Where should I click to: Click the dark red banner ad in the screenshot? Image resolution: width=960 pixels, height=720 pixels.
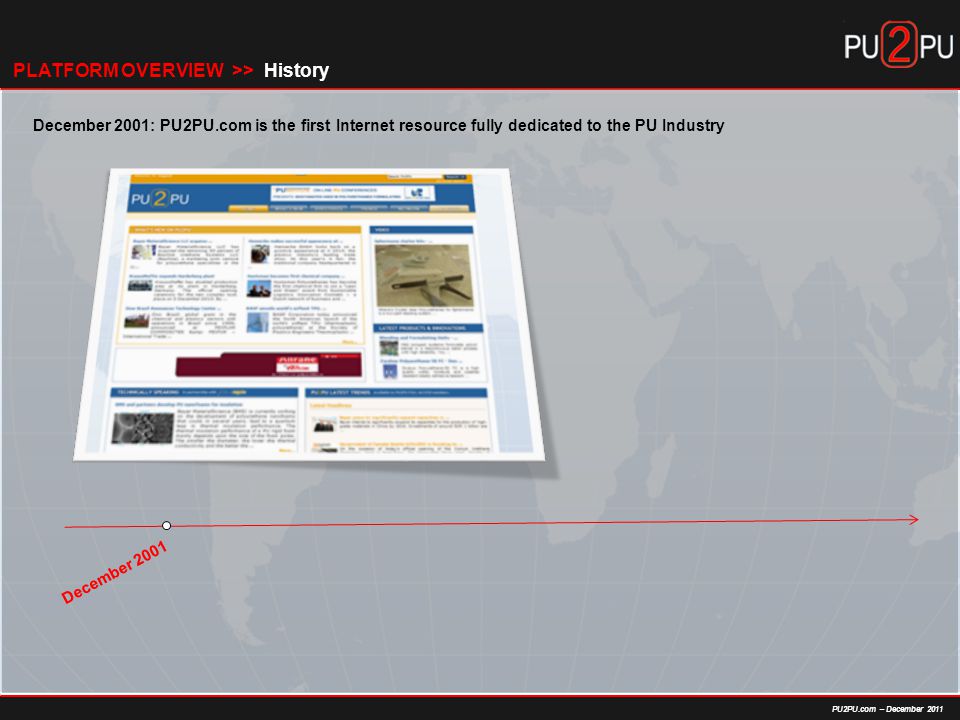268,365
